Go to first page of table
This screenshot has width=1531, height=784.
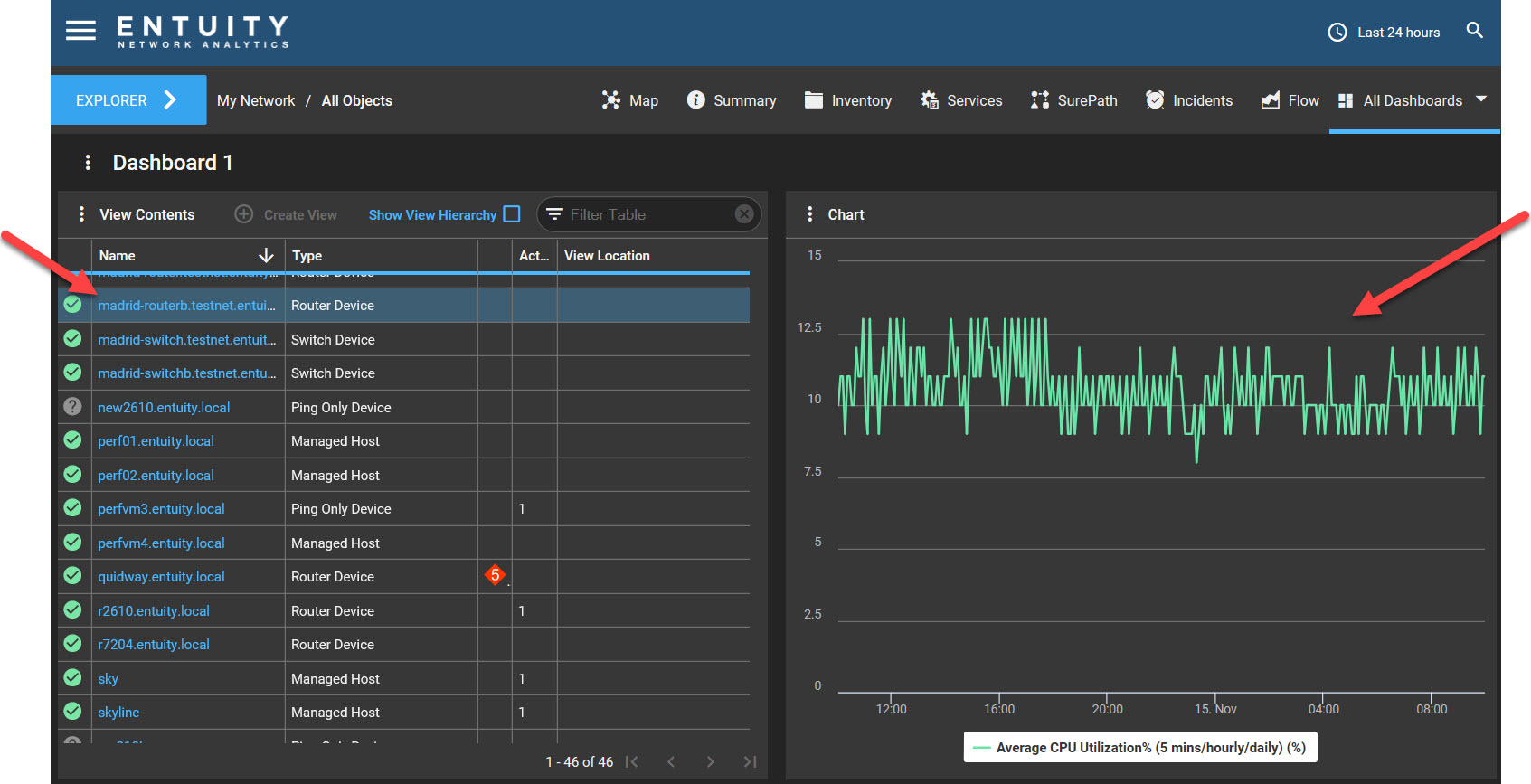pyautogui.click(x=632, y=762)
